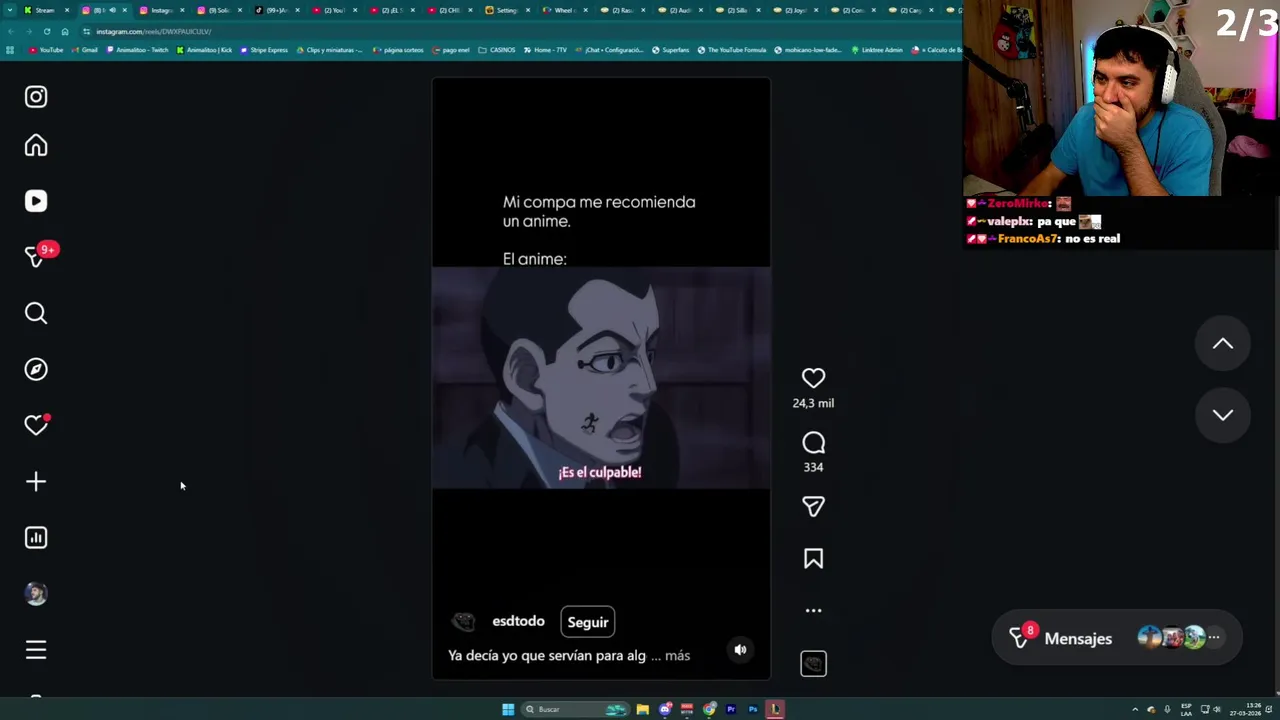Mute the reel audio
Image resolution: width=1280 pixels, height=720 pixels.
[x=740, y=650]
